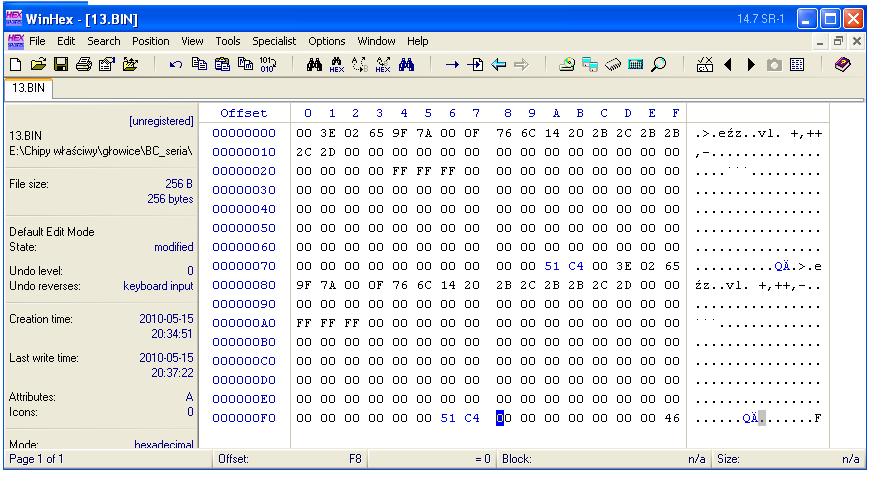Screen dimensions: 893x493
Task: Open Replace Text A-to-B icon
Action: coord(359,64)
